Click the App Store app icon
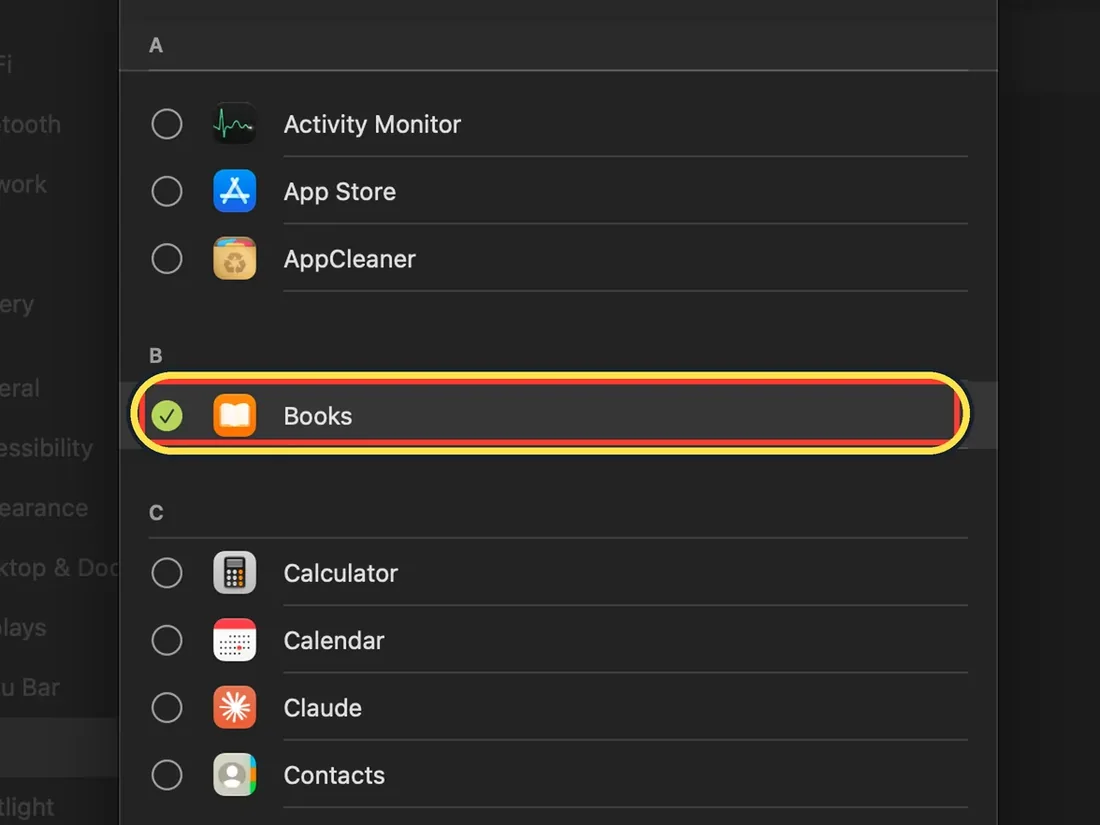The image size is (1100, 825). point(234,192)
